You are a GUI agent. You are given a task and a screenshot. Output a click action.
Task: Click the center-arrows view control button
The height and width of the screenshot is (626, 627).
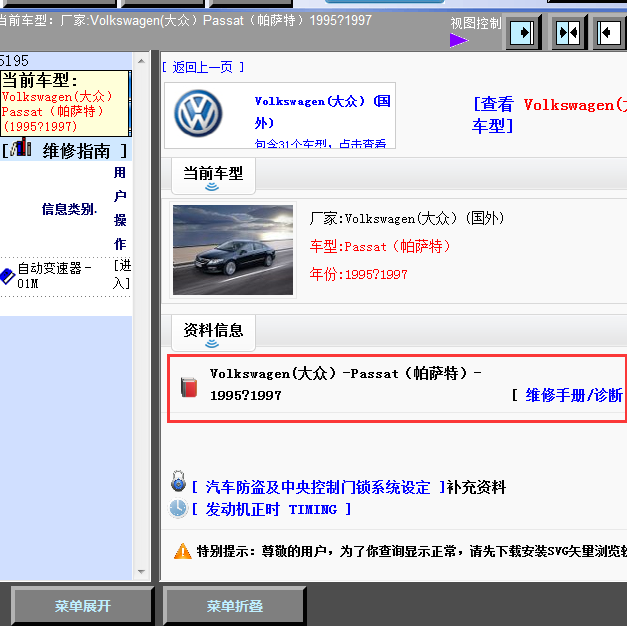click(x=569, y=32)
